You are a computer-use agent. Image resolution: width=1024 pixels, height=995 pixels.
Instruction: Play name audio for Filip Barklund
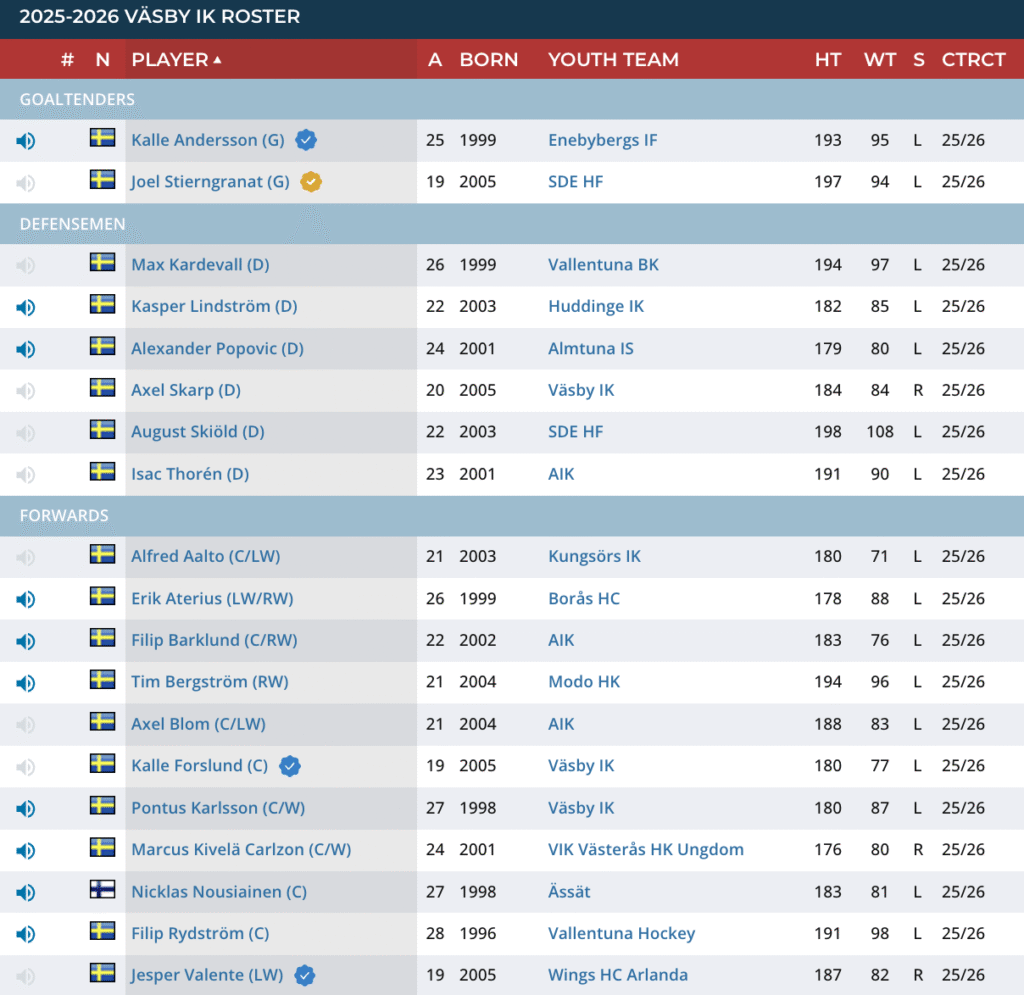coord(25,641)
